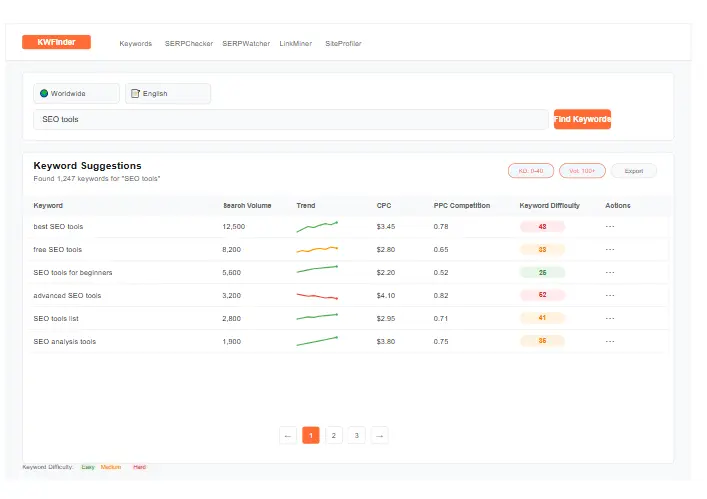707x499 pixels.
Task: Click difficulty badge for free SEO tools
Action: pyautogui.click(x=542, y=249)
